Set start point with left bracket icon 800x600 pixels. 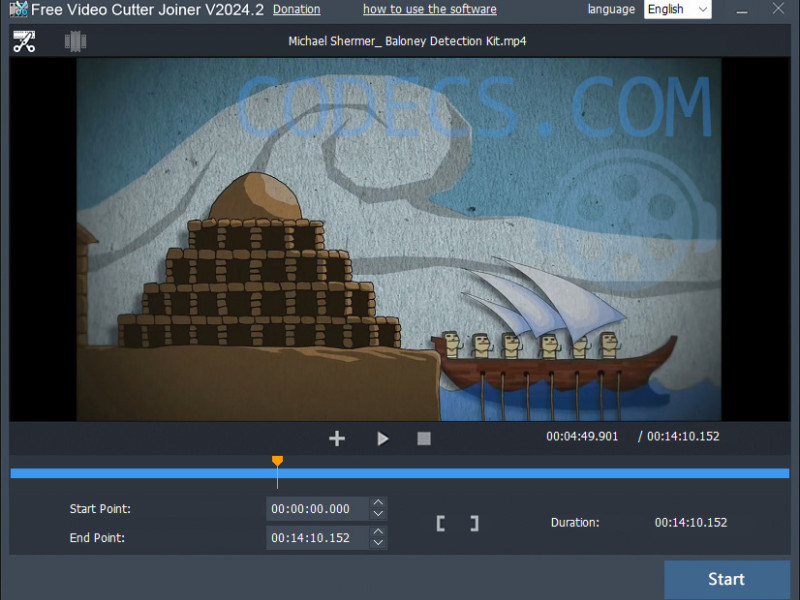[441, 523]
